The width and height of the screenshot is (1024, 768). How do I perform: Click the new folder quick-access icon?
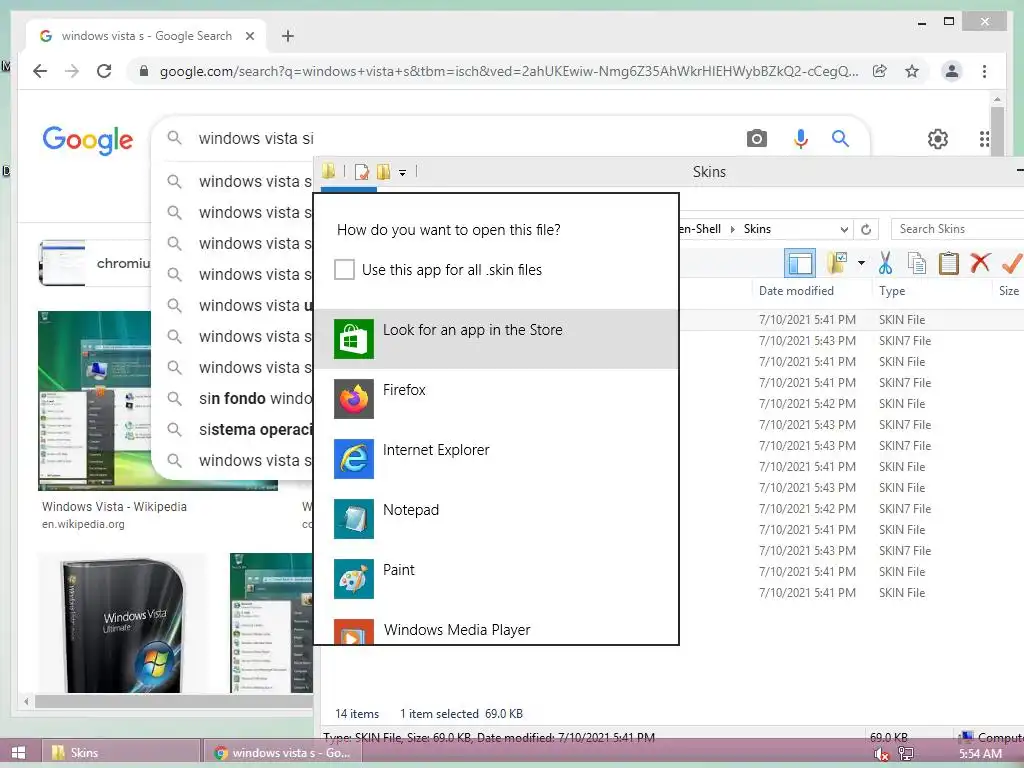pyautogui.click(x=383, y=172)
